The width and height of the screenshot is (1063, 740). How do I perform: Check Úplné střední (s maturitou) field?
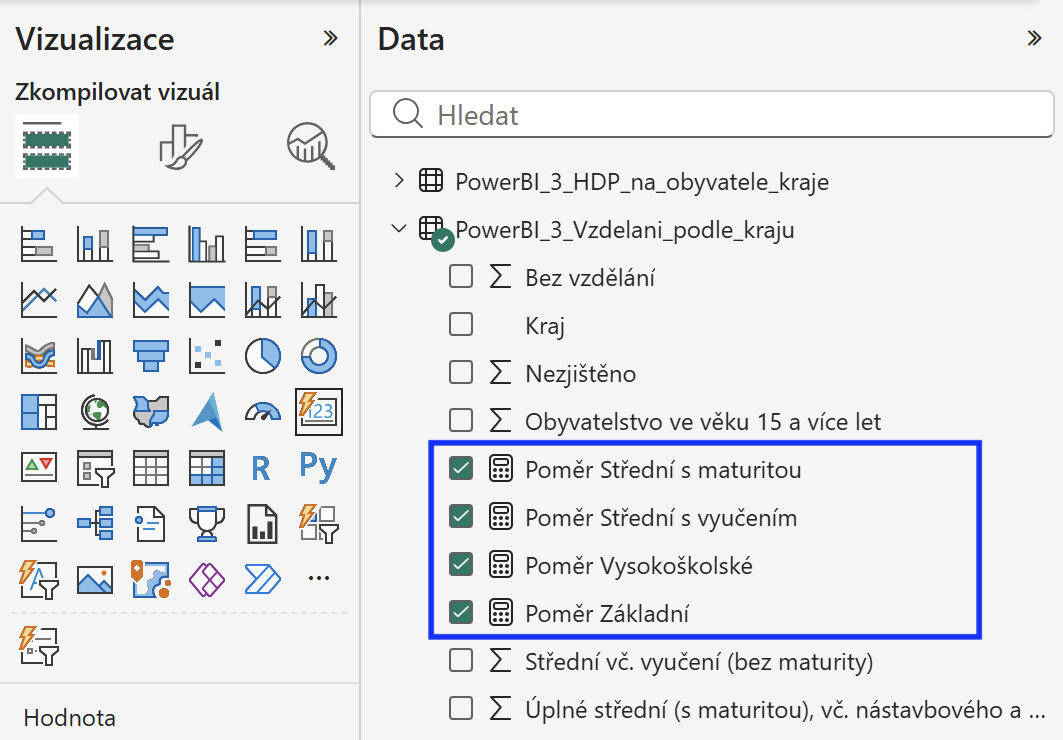pos(461,709)
